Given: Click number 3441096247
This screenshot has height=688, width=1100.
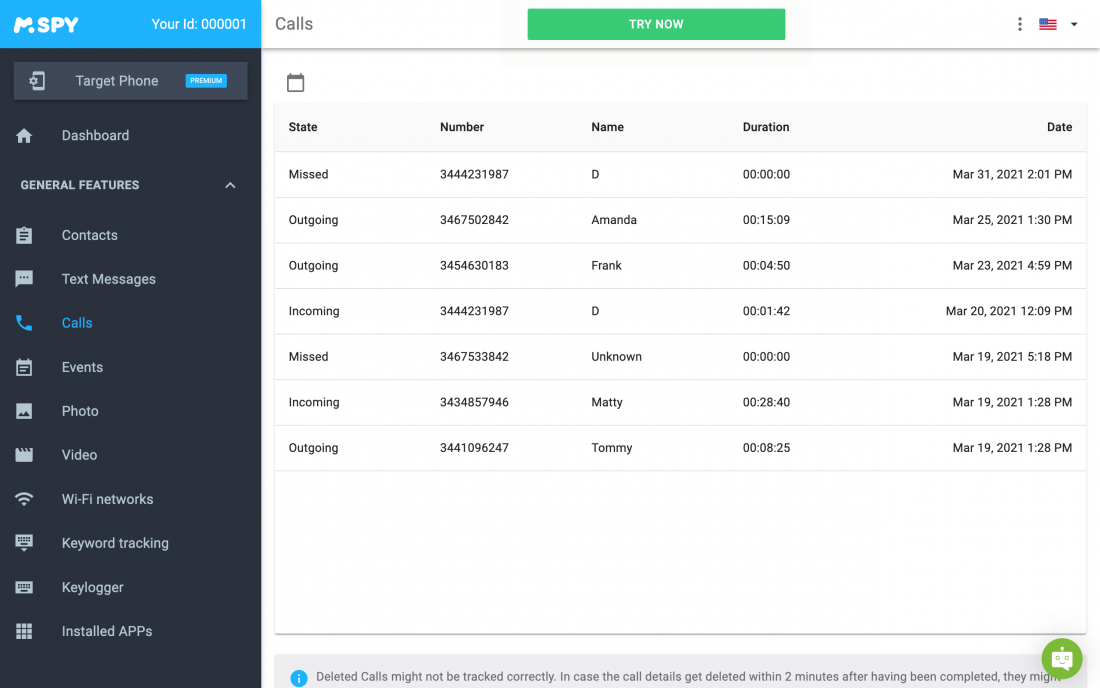Looking at the screenshot, I should tap(474, 447).
